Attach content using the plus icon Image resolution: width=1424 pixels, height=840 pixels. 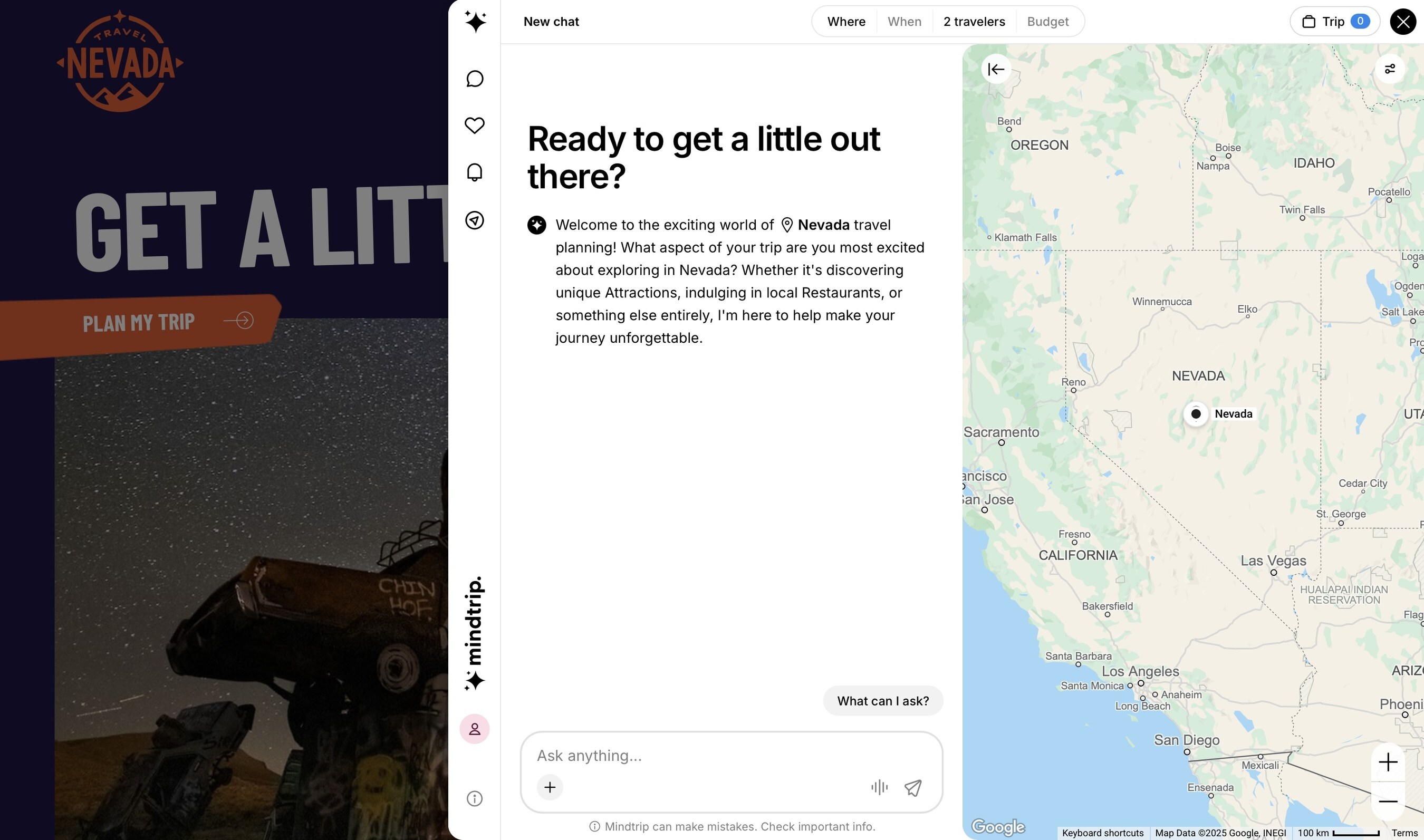[550, 787]
